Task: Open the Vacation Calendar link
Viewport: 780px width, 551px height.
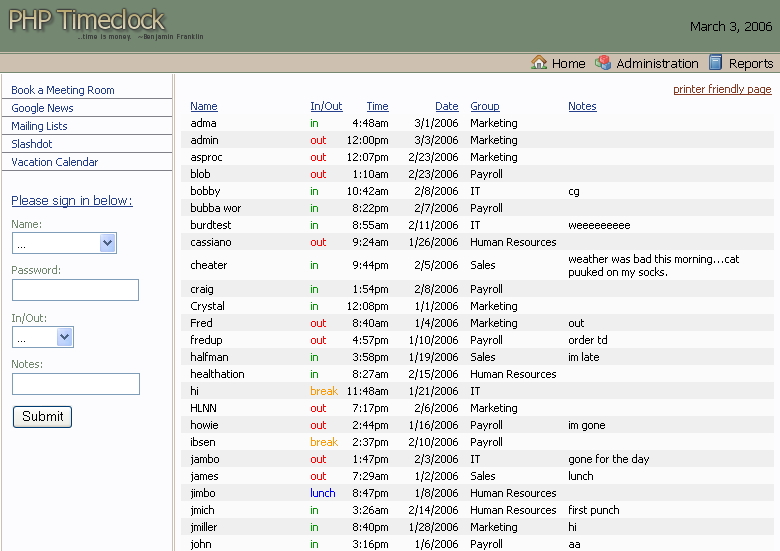Action: (54, 162)
